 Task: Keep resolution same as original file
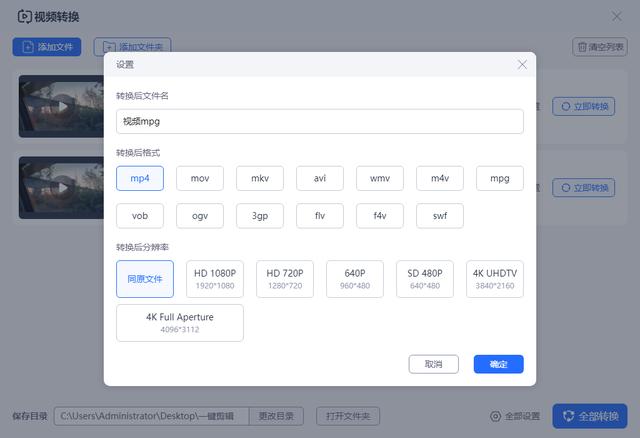click(145, 279)
